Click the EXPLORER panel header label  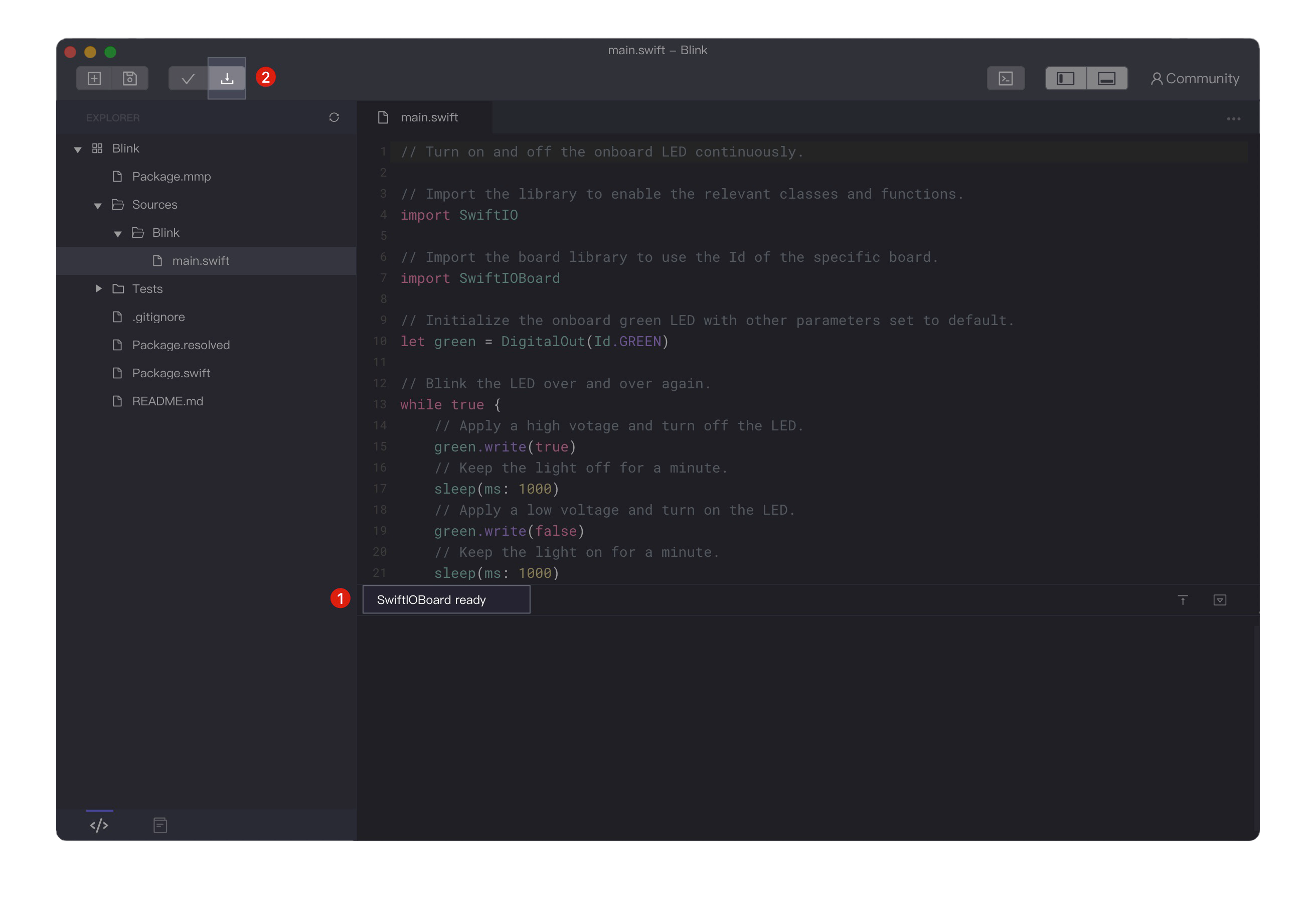(113, 117)
